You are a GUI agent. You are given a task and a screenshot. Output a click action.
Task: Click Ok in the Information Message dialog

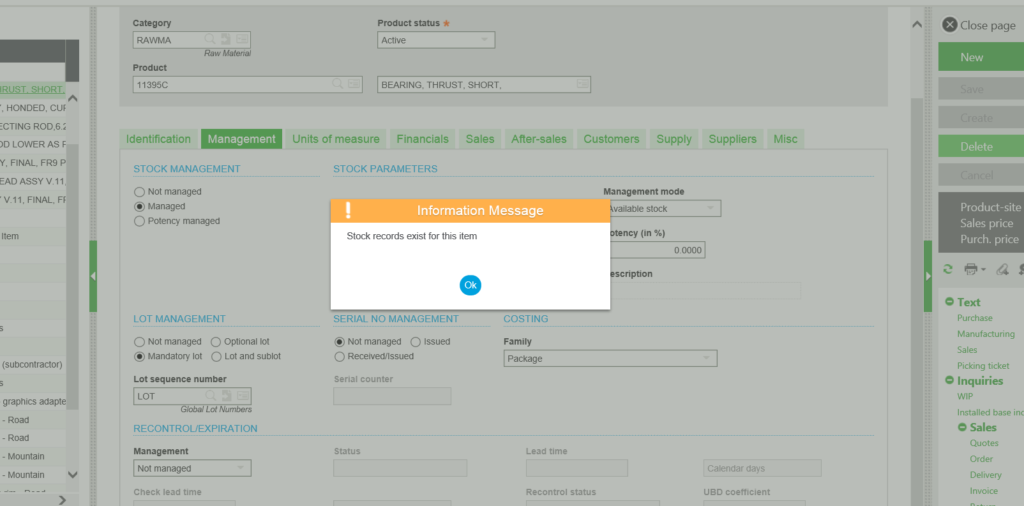point(470,285)
